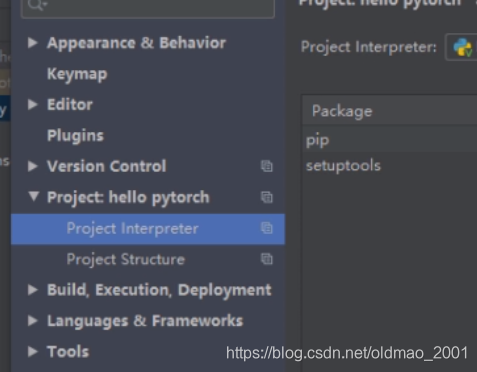Select Project Interpreter in the tree
This screenshot has width=477, height=372.
148,229
